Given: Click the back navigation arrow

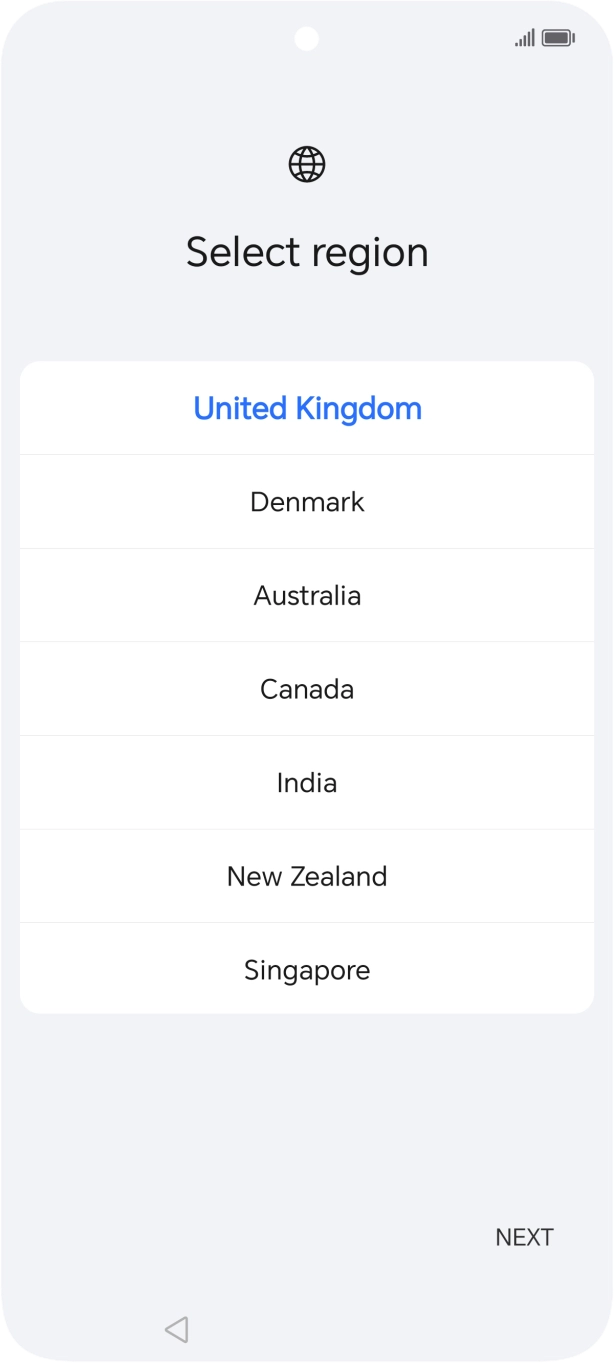Looking at the screenshot, I should tap(176, 1329).
